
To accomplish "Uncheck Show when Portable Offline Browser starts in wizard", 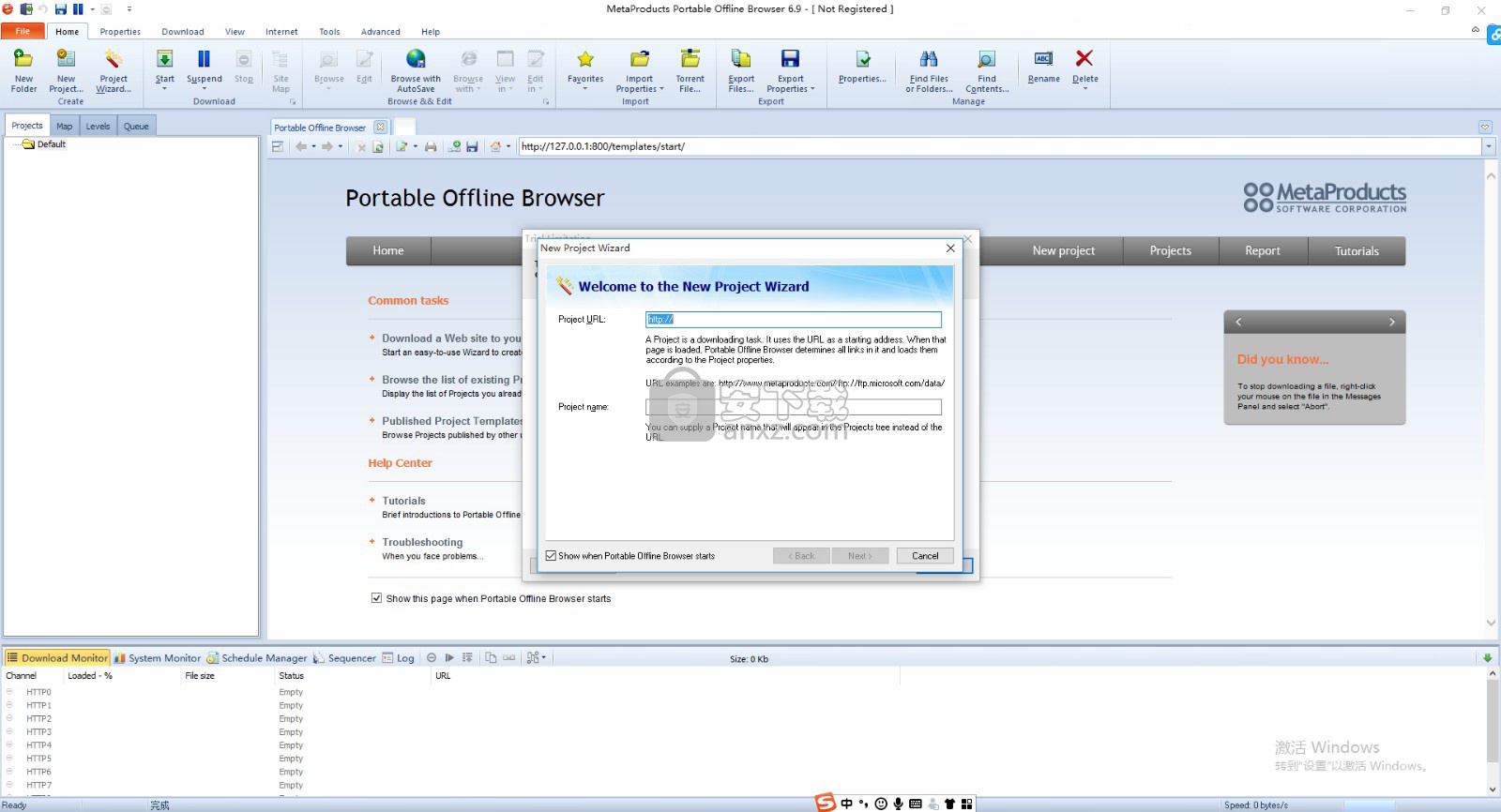I will click(x=551, y=556).
